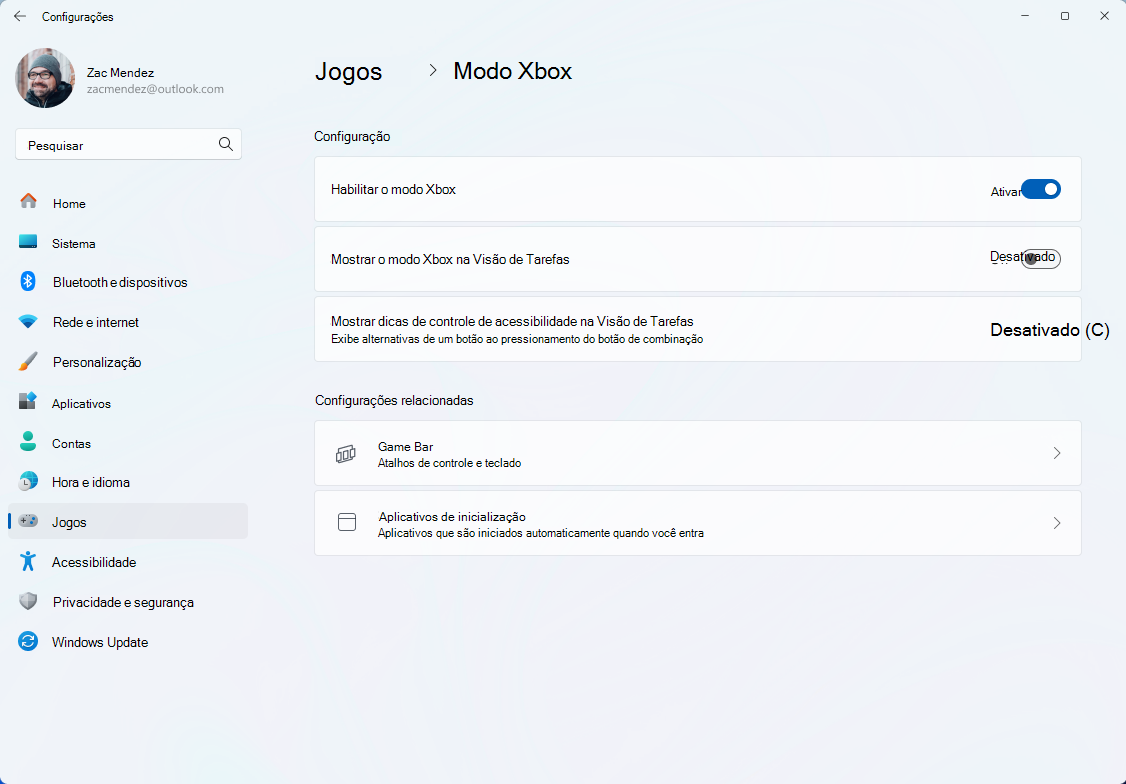Image resolution: width=1126 pixels, height=784 pixels.
Task: Click the Jogos breadcrumb link
Action: 348,71
